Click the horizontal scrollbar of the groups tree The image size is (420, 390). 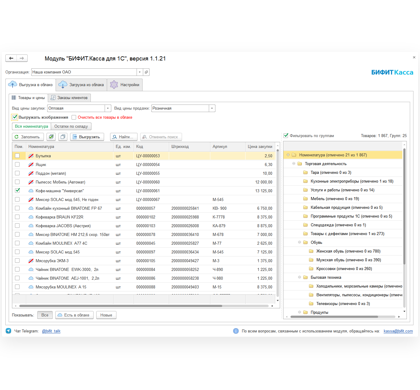tap(334, 317)
